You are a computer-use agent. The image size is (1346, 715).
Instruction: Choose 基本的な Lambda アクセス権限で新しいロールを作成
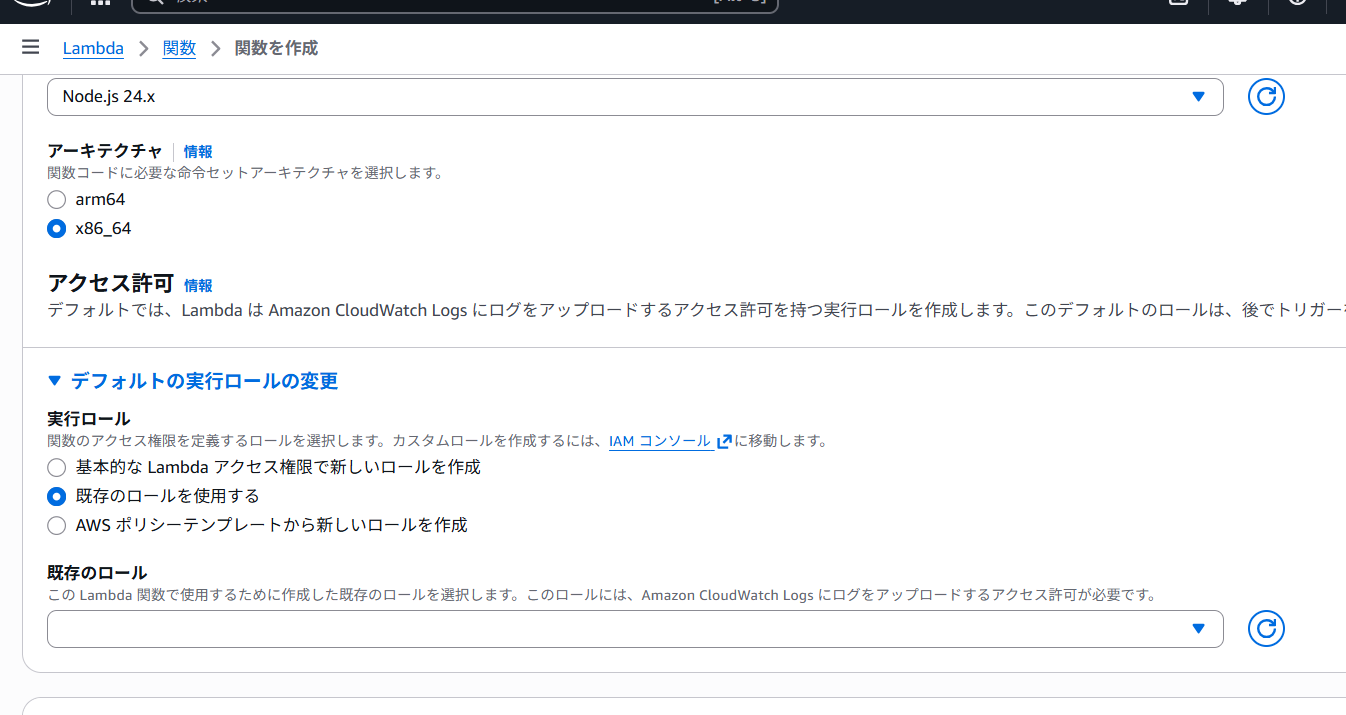pyautogui.click(x=57, y=467)
